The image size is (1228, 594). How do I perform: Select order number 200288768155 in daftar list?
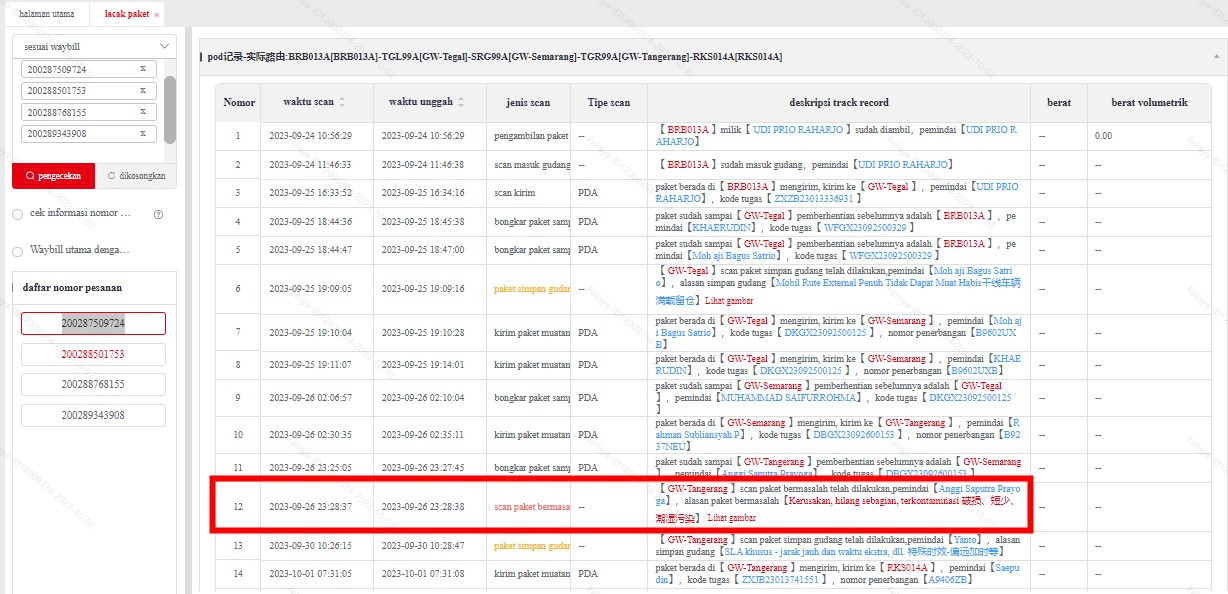tap(93, 384)
